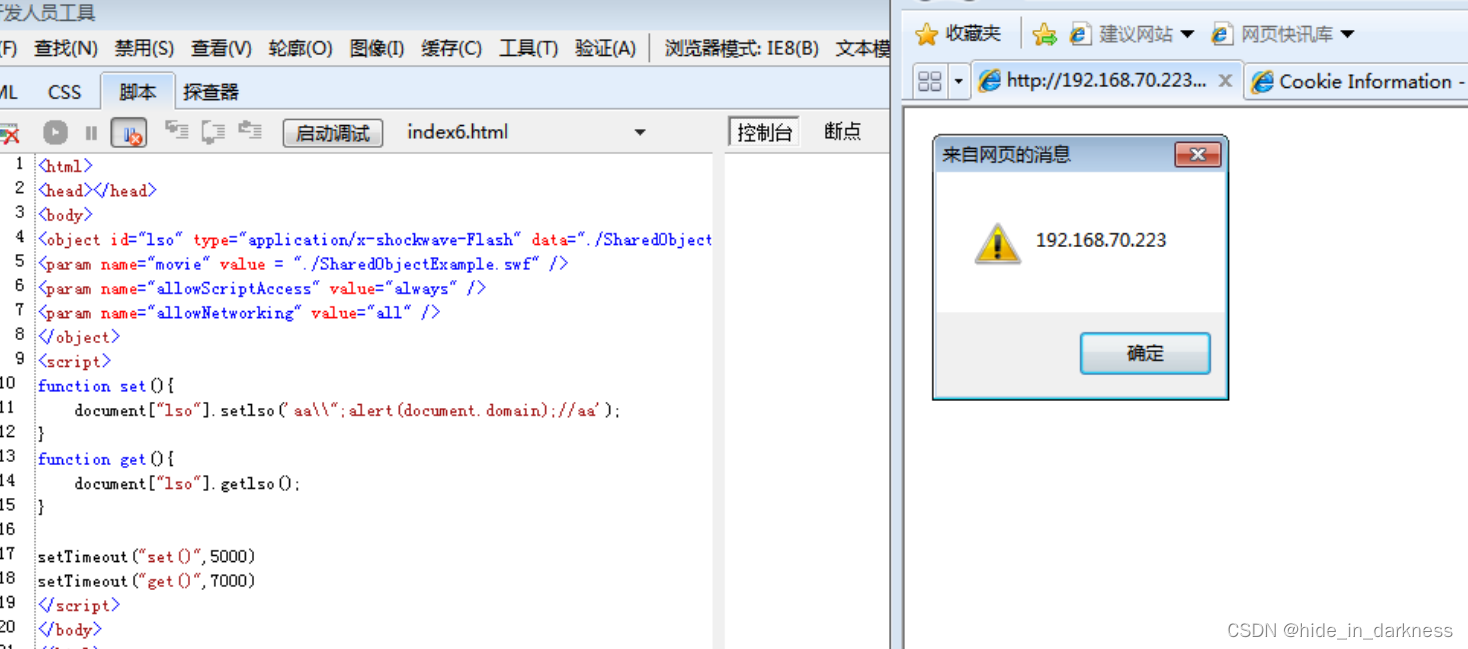Click line number 17 in the gutter
The image size is (1468, 649).
pos(8,554)
